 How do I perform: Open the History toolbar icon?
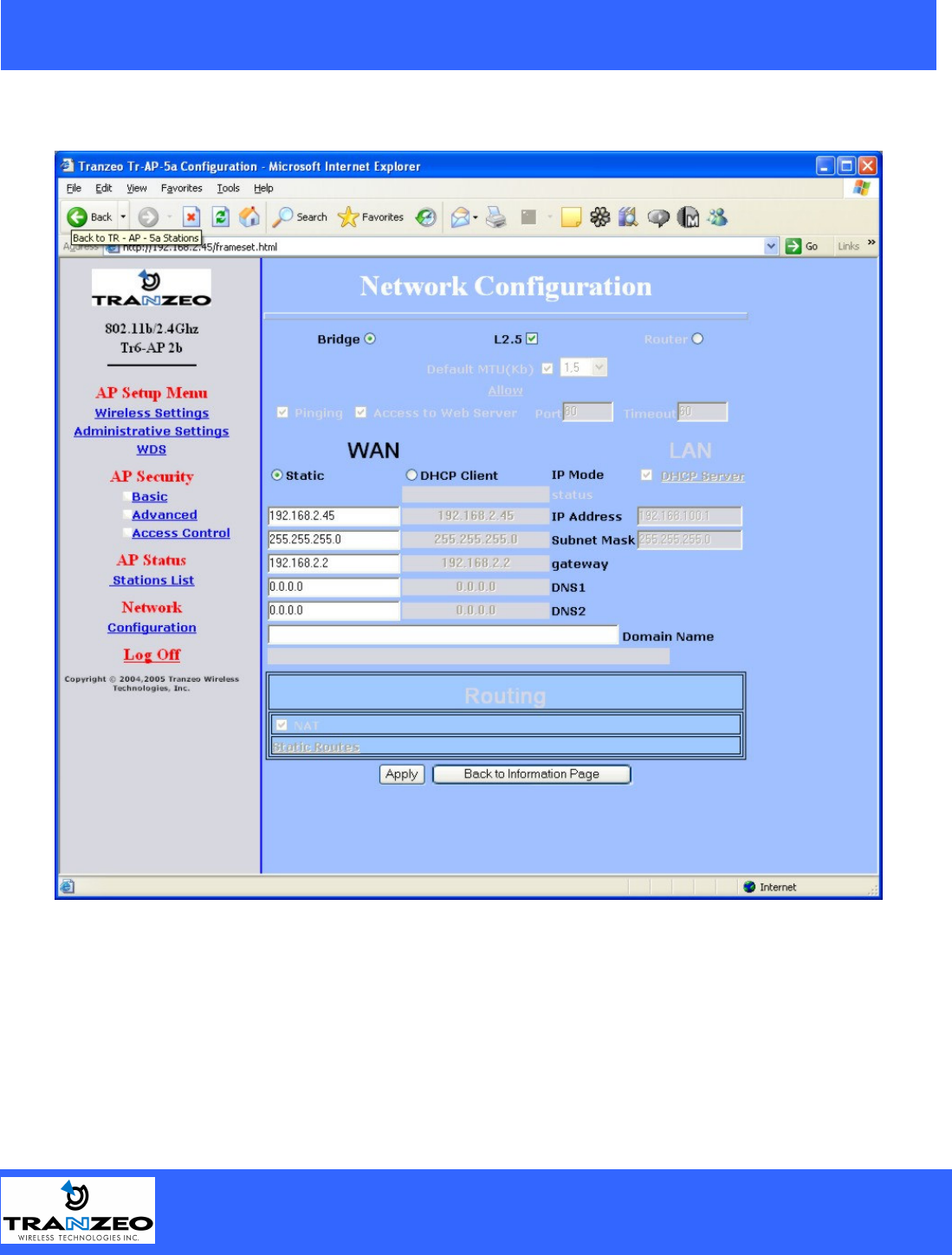point(425,217)
